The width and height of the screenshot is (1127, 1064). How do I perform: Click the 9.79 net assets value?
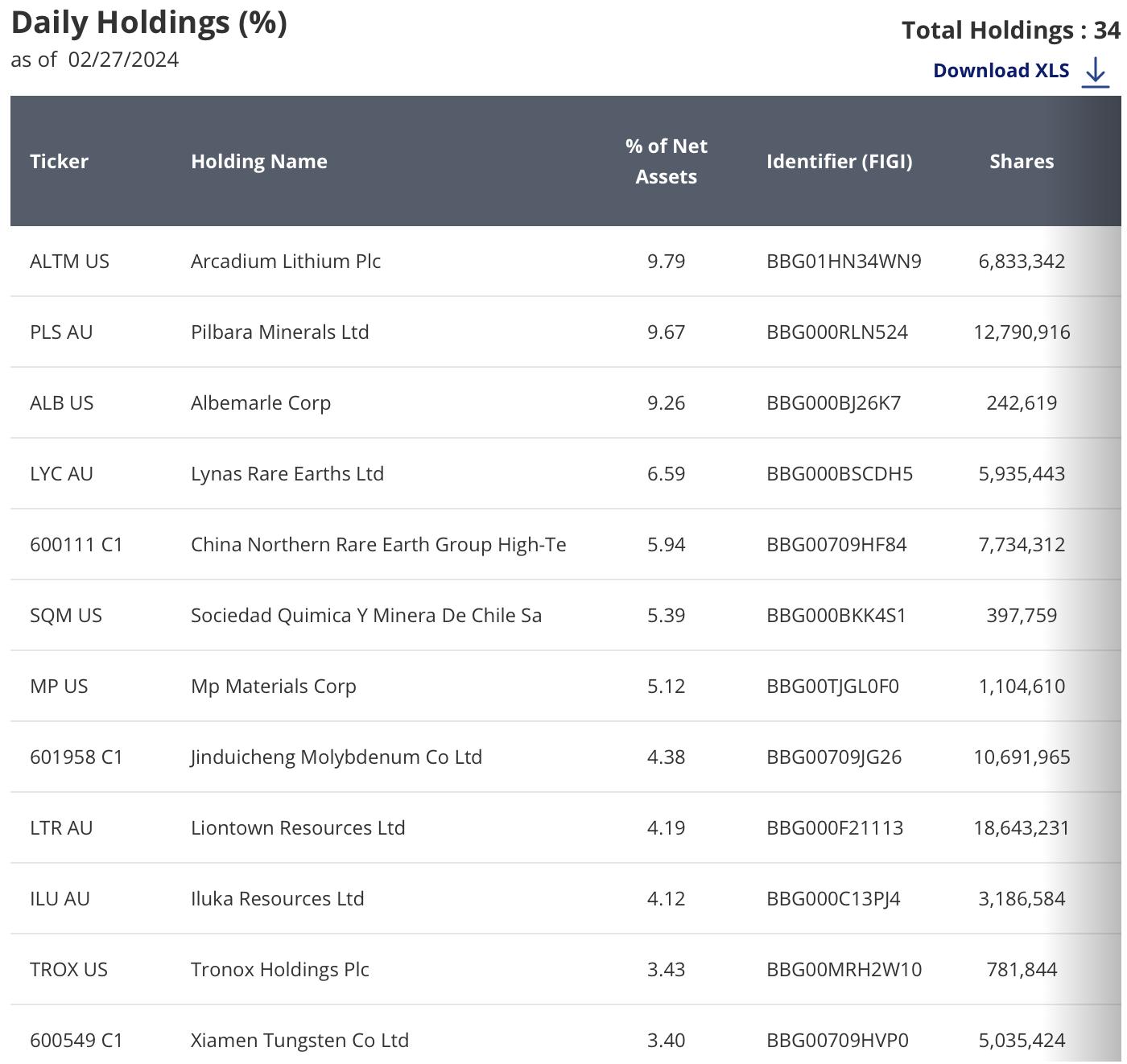(x=667, y=261)
